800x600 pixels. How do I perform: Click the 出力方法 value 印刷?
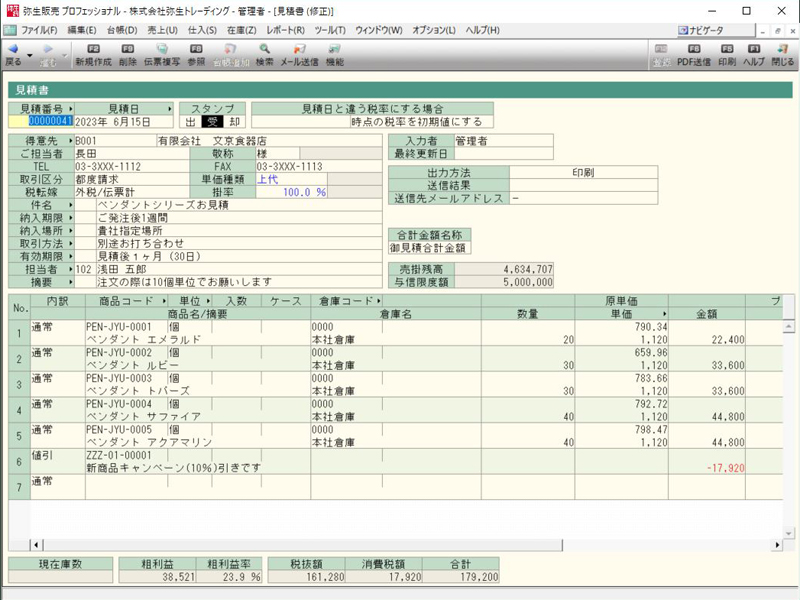coord(583,172)
